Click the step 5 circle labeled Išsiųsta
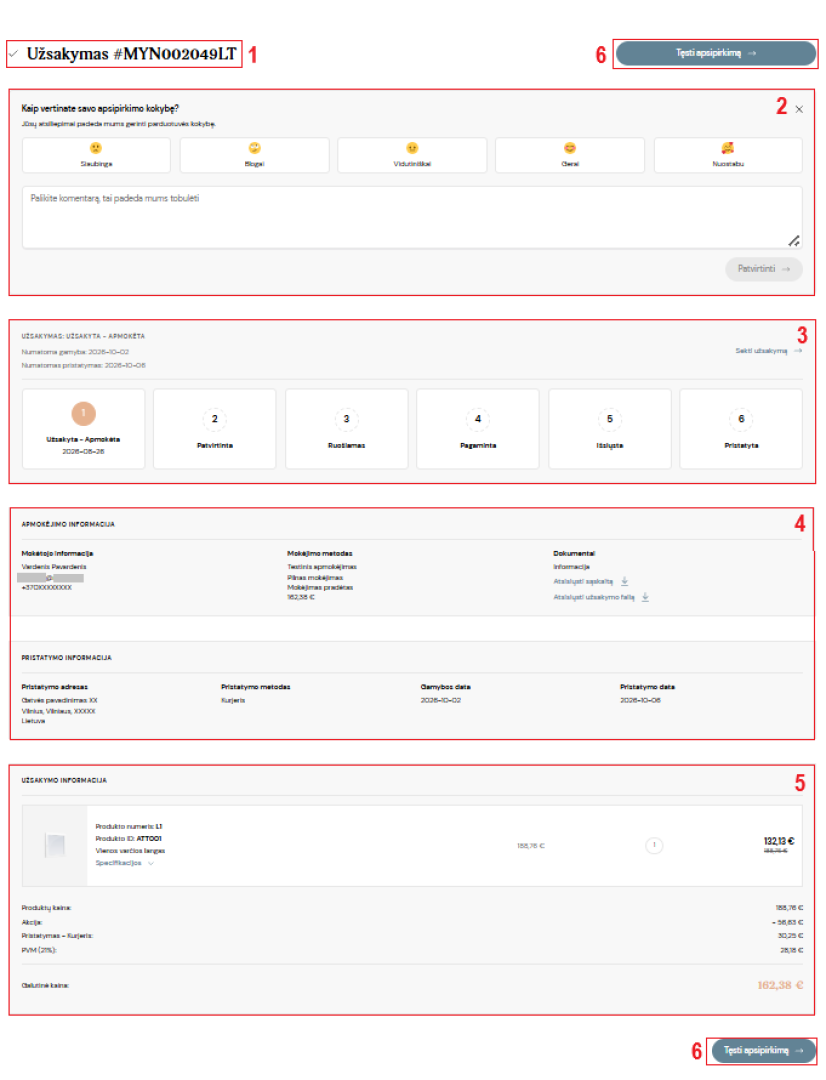Screen dimensions: 826x1080 pyautogui.click(x=610, y=419)
